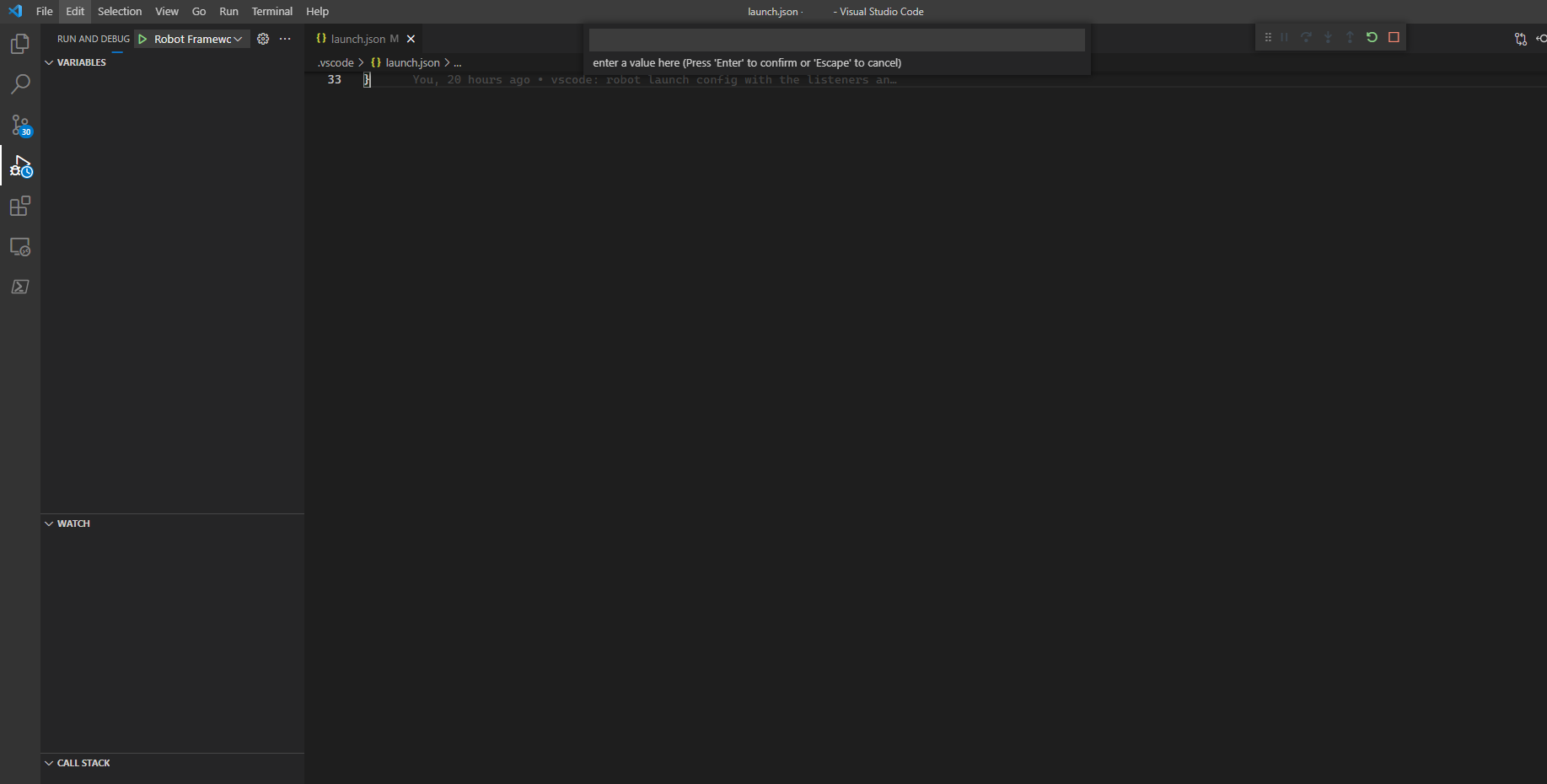Open the Extensions view
The image size is (1547, 784).
[19, 206]
